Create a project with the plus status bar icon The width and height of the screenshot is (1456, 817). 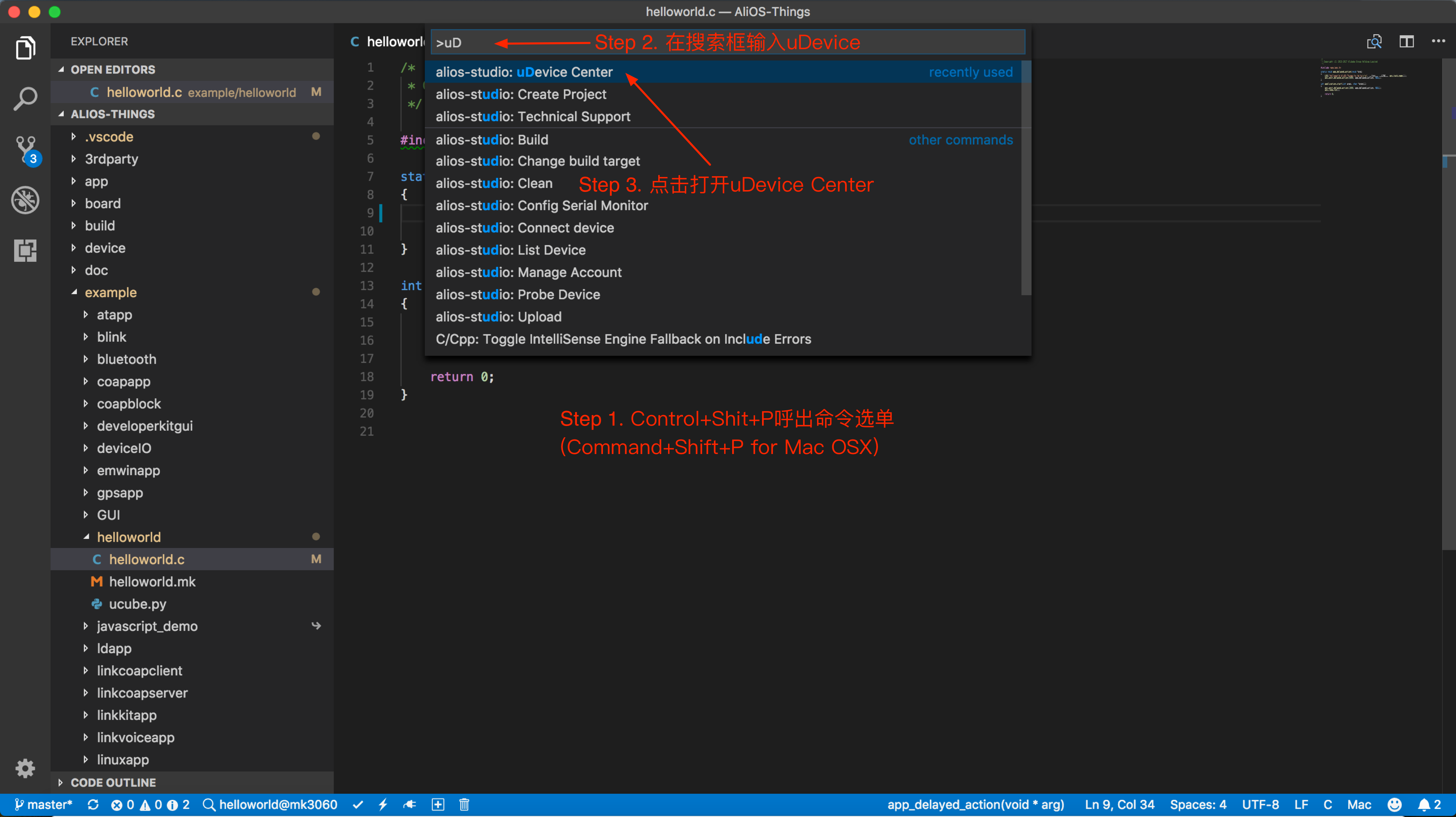point(438,804)
